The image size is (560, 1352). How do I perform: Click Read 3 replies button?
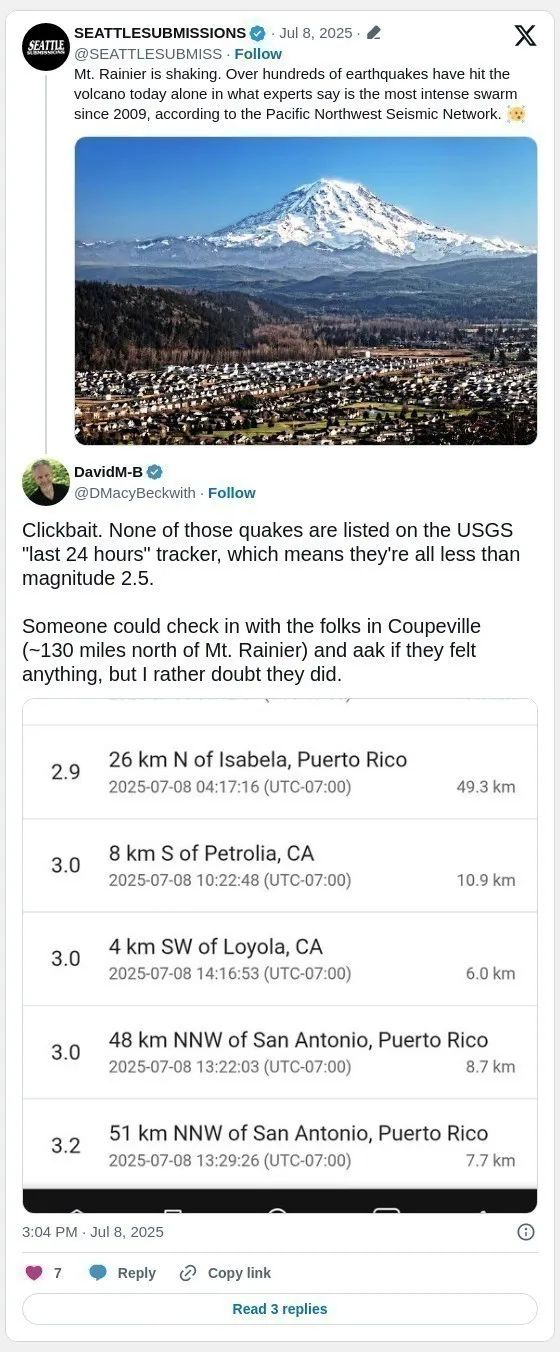point(280,1309)
